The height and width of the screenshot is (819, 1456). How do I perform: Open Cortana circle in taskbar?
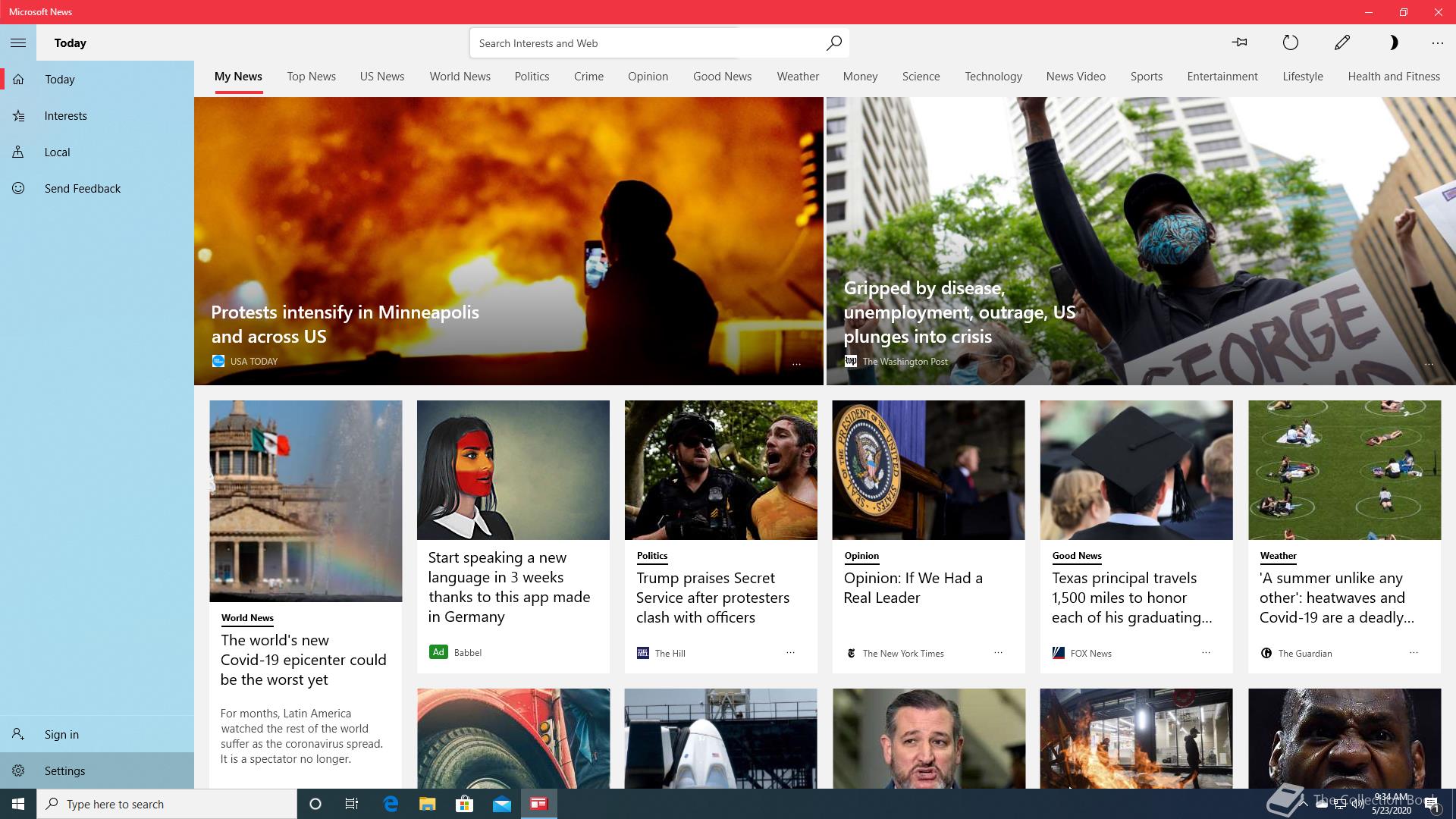point(315,804)
